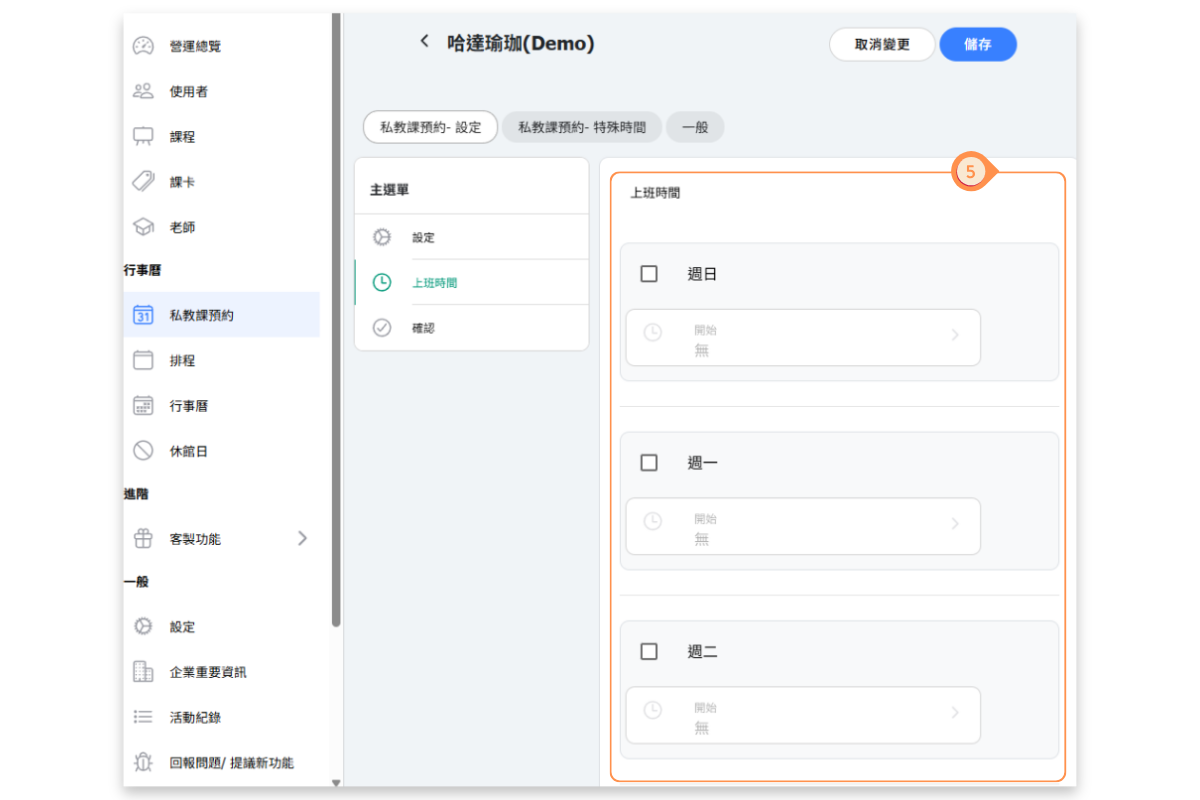Image resolution: width=1200 pixels, height=800 pixels.
Task: Open 老師 via the graduation cap icon
Action: tap(143, 227)
